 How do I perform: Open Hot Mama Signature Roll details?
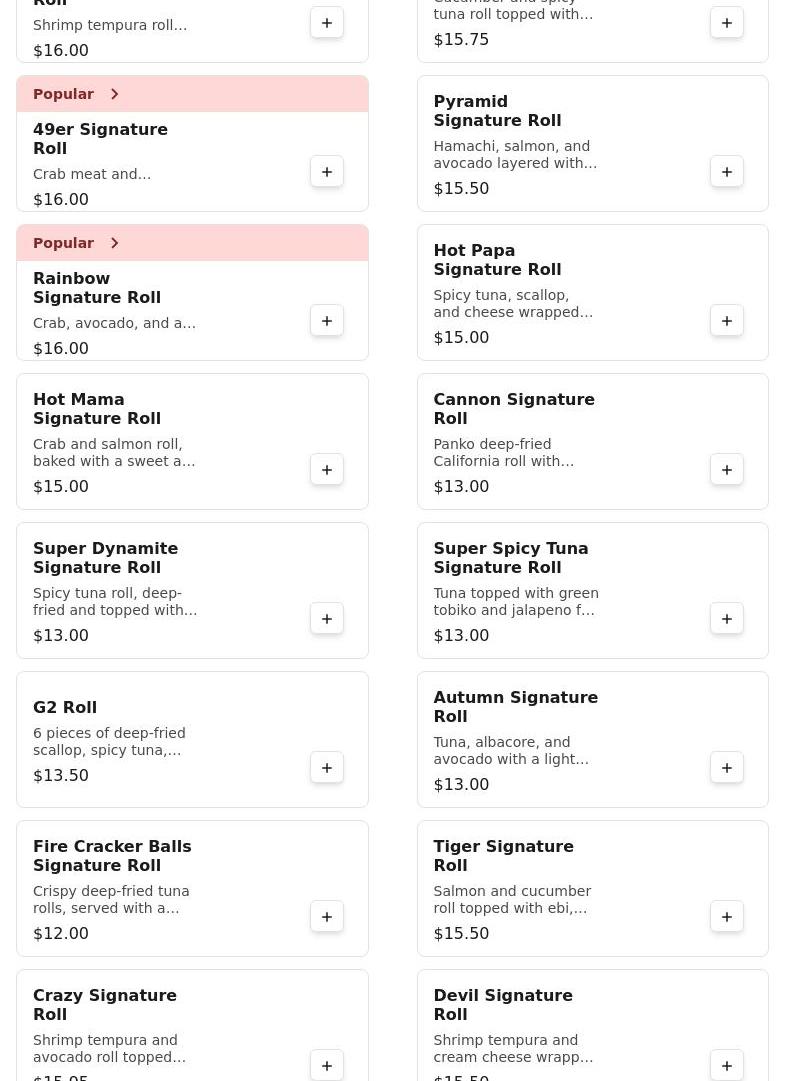(x=97, y=409)
